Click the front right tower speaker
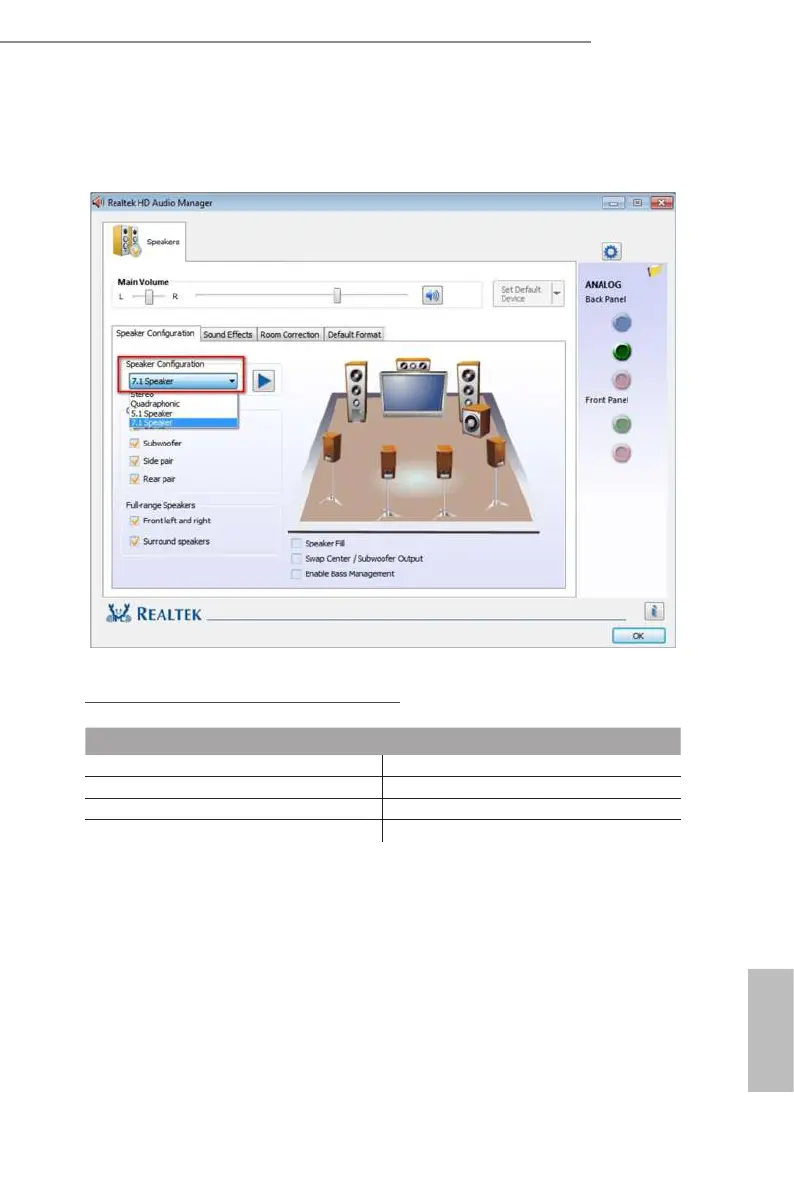This screenshot has width=794, height=1191. tap(468, 386)
